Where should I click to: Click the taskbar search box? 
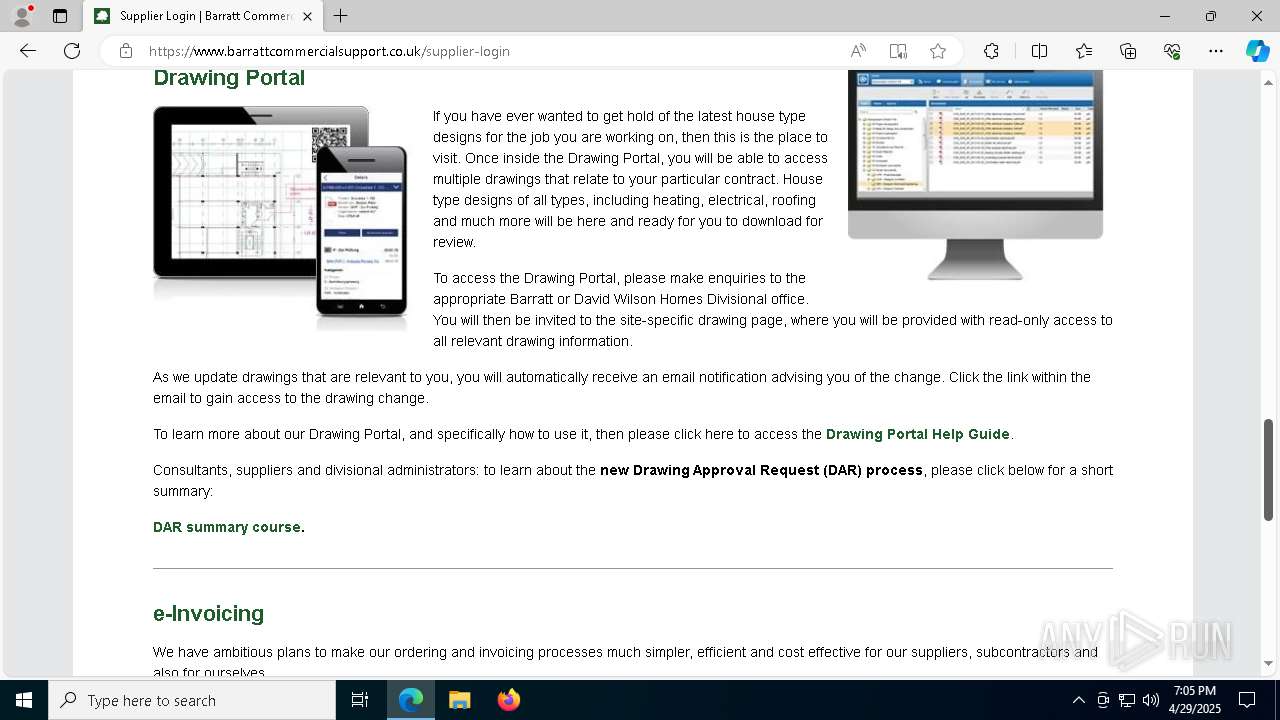192,700
